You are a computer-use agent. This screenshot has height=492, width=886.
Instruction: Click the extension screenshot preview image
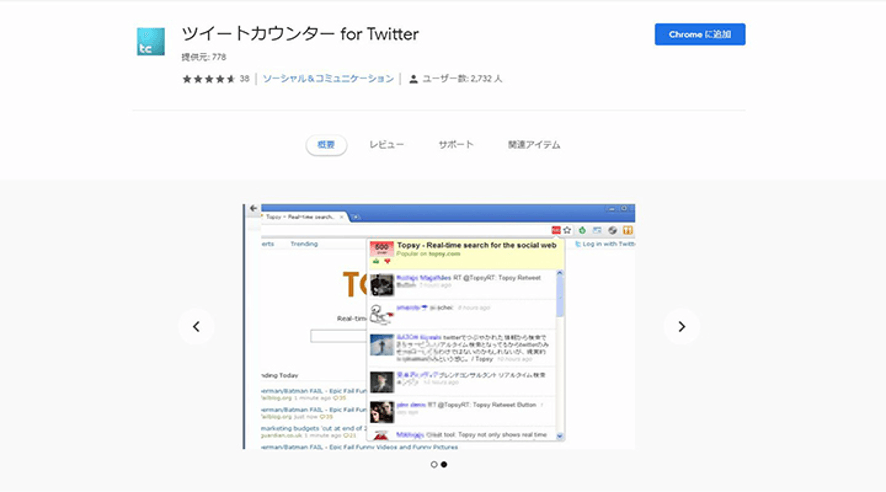pos(439,326)
